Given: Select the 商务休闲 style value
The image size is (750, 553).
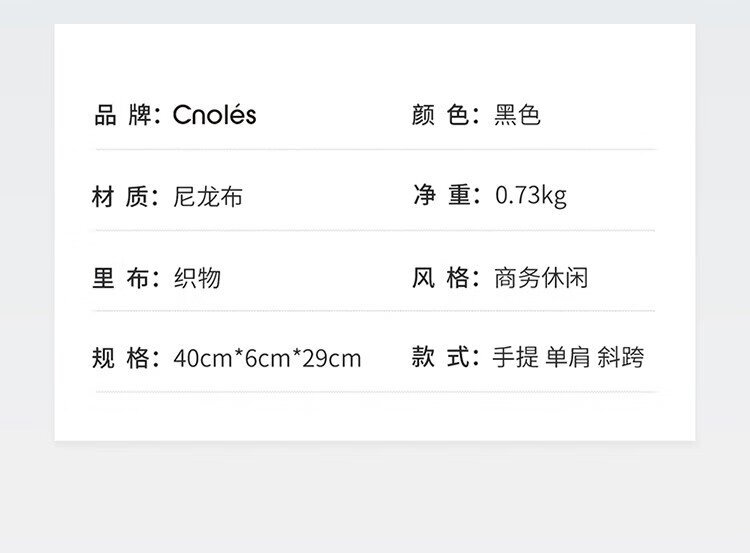Looking at the screenshot, I should [540, 277].
